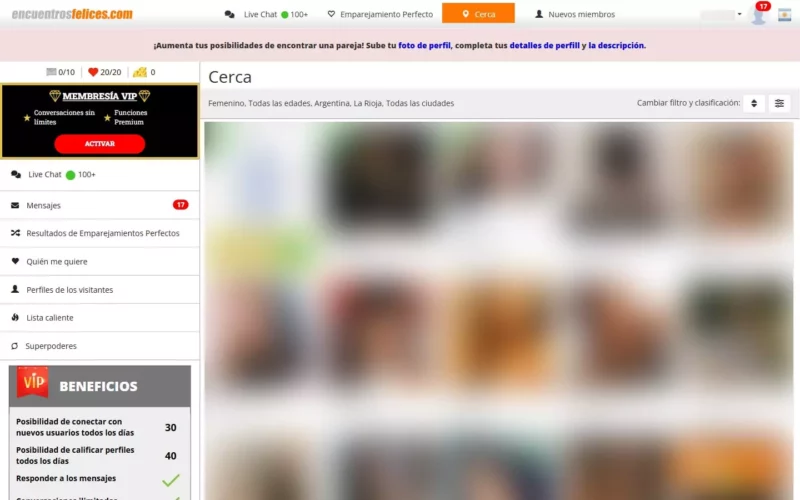Follow the 'la descripción' link
The width and height of the screenshot is (800, 500).
click(616, 45)
